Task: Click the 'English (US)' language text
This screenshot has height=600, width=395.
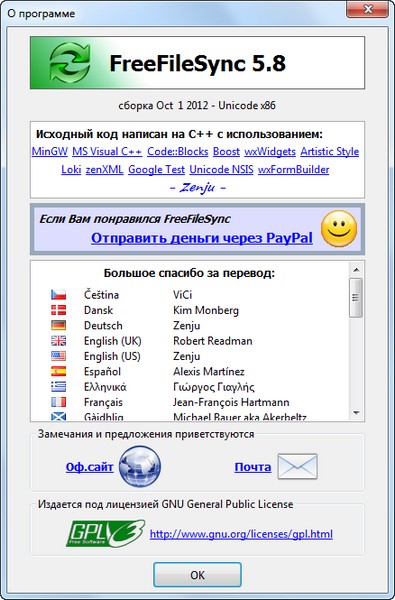Action: click(x=112, y=356)
